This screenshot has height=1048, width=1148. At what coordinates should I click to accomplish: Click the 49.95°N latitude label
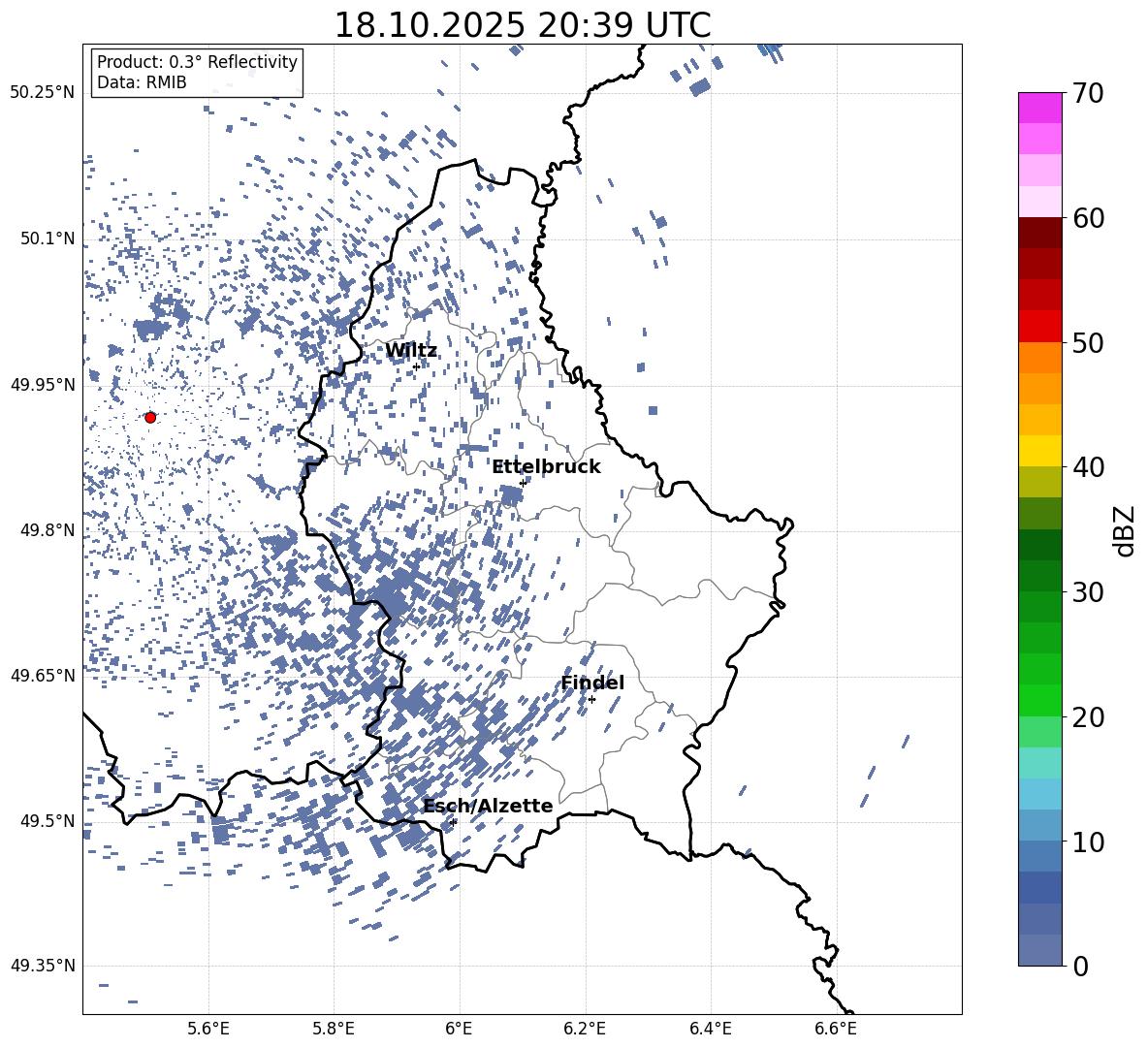click(43, 384)
